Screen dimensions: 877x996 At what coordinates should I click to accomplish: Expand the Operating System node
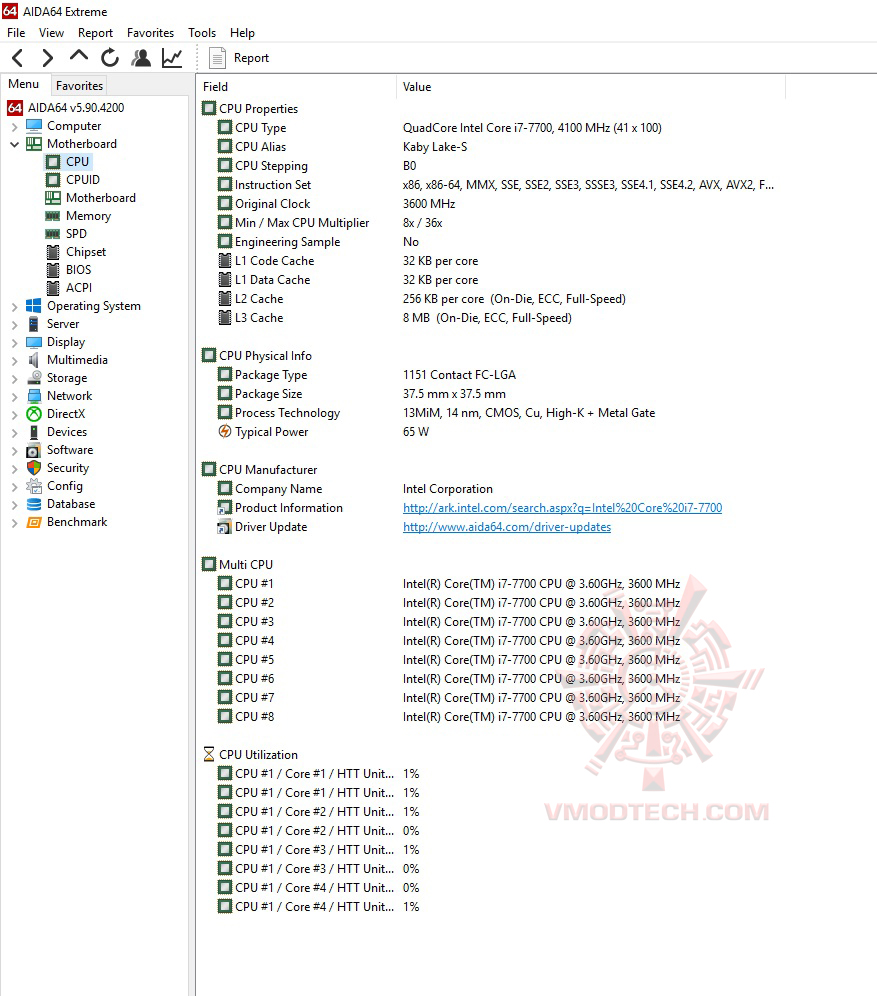(x=15, y=306)
